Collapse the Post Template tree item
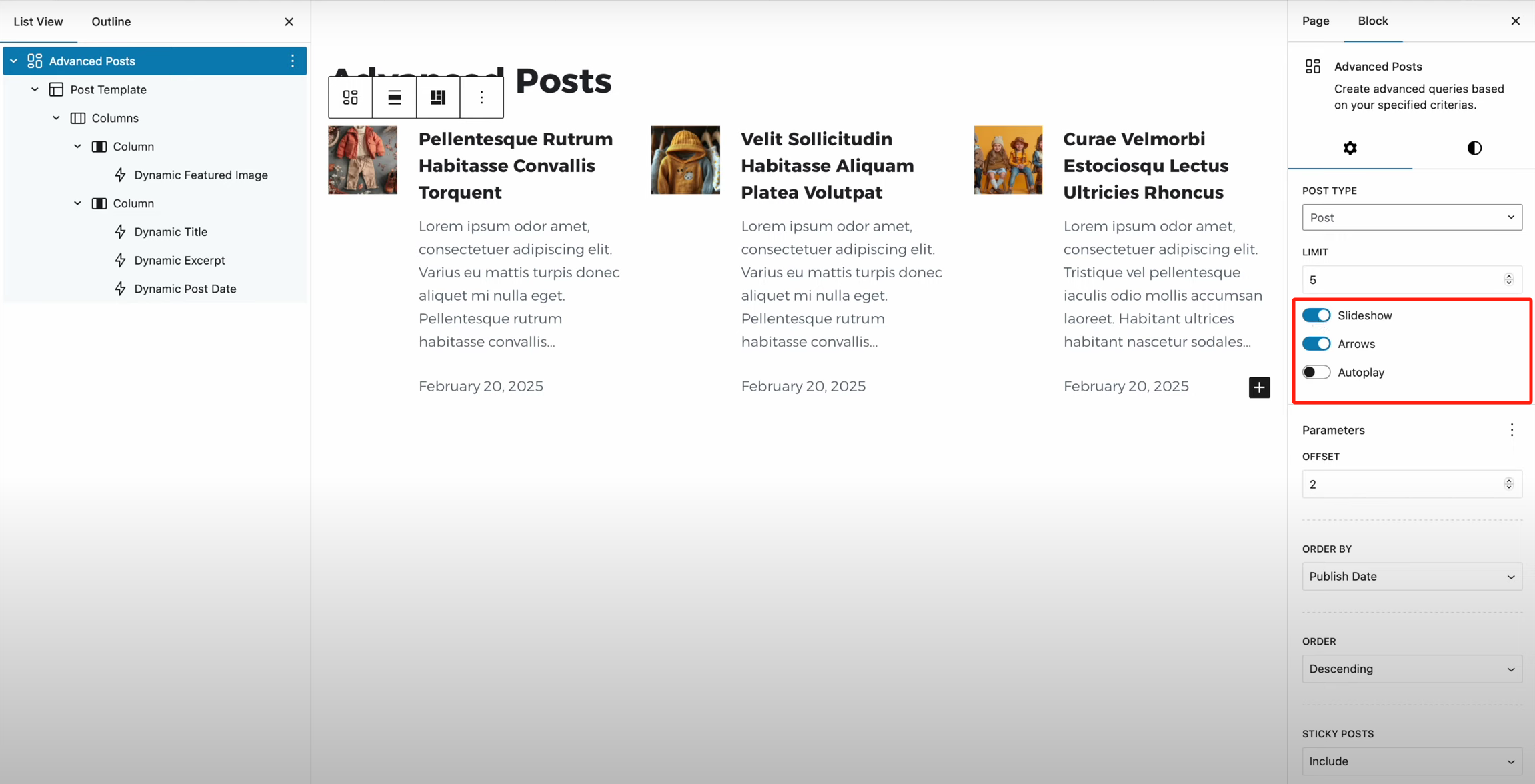The image size is (1535, 784). pyautogui.click(x=35, y=89)
